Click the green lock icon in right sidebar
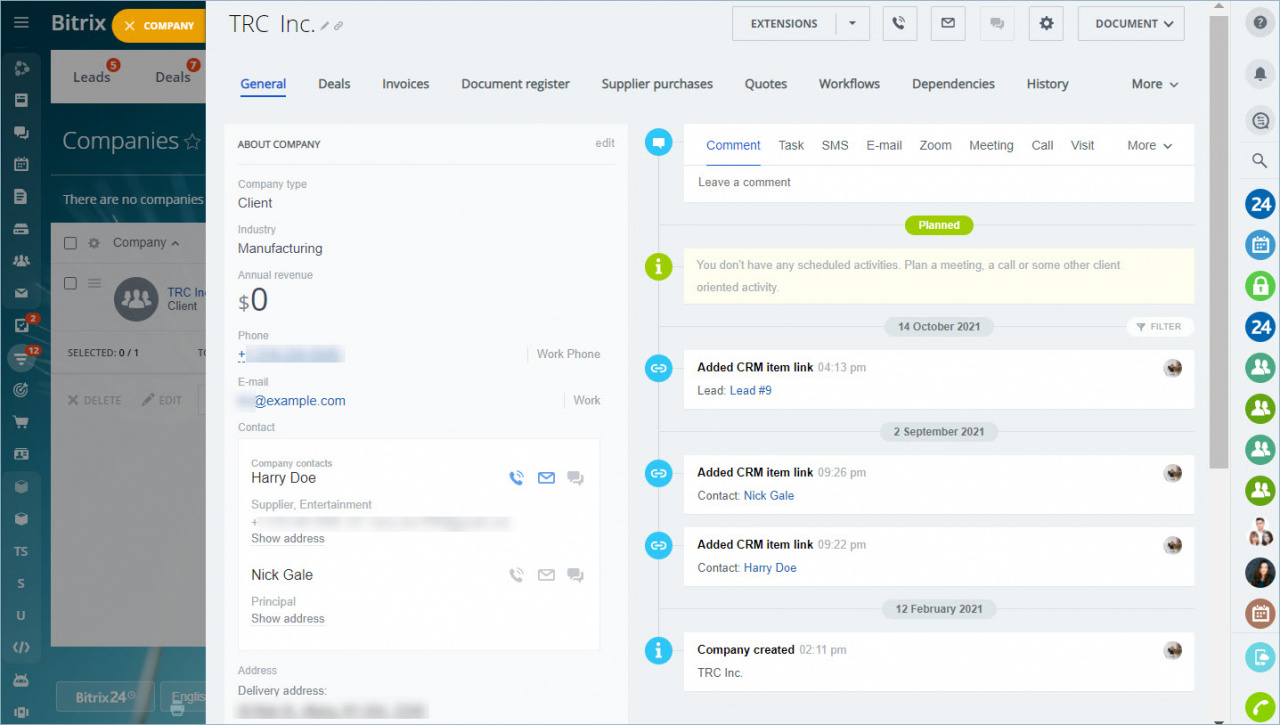Screen dimensions: 1280x725 click(1260, 286)
